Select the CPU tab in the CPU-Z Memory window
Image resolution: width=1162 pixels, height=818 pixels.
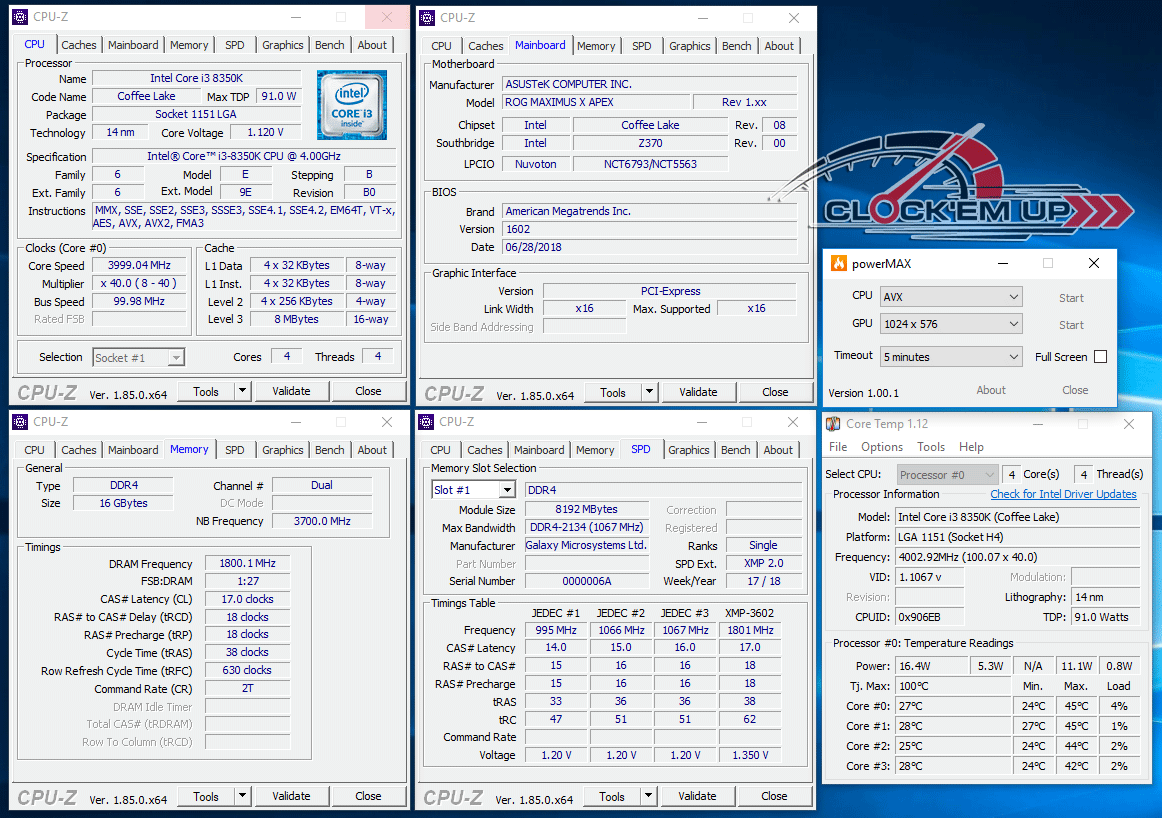(34, 450)
